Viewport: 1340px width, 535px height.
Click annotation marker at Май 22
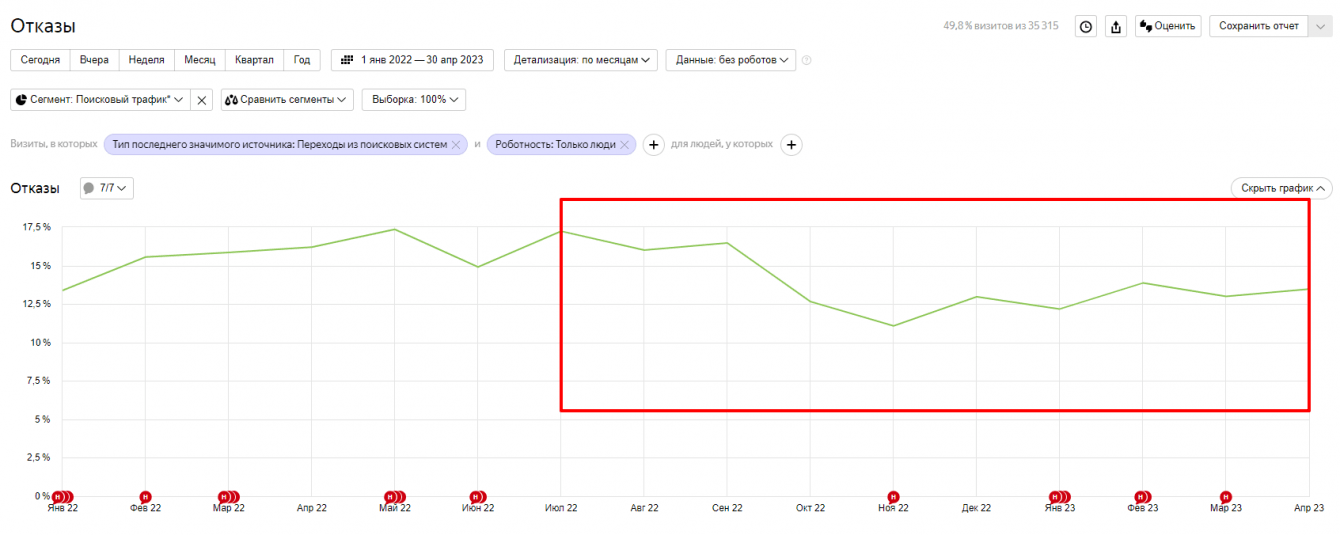394,497
